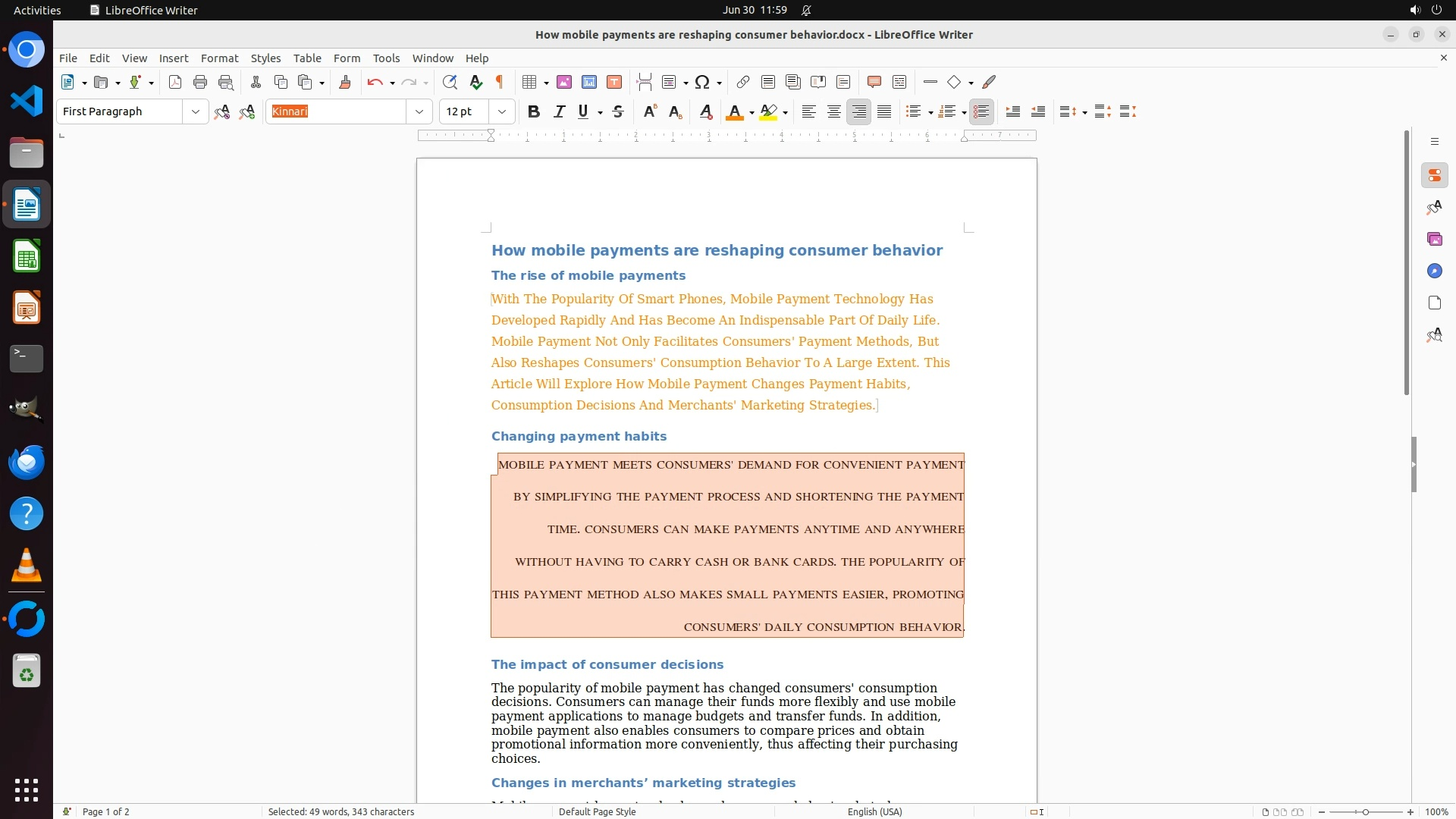Click the Clone Formatting paintbrush icon
The height and width of the screenshot is (819, 1456).
pyautogui.click(x=345, y=83)
